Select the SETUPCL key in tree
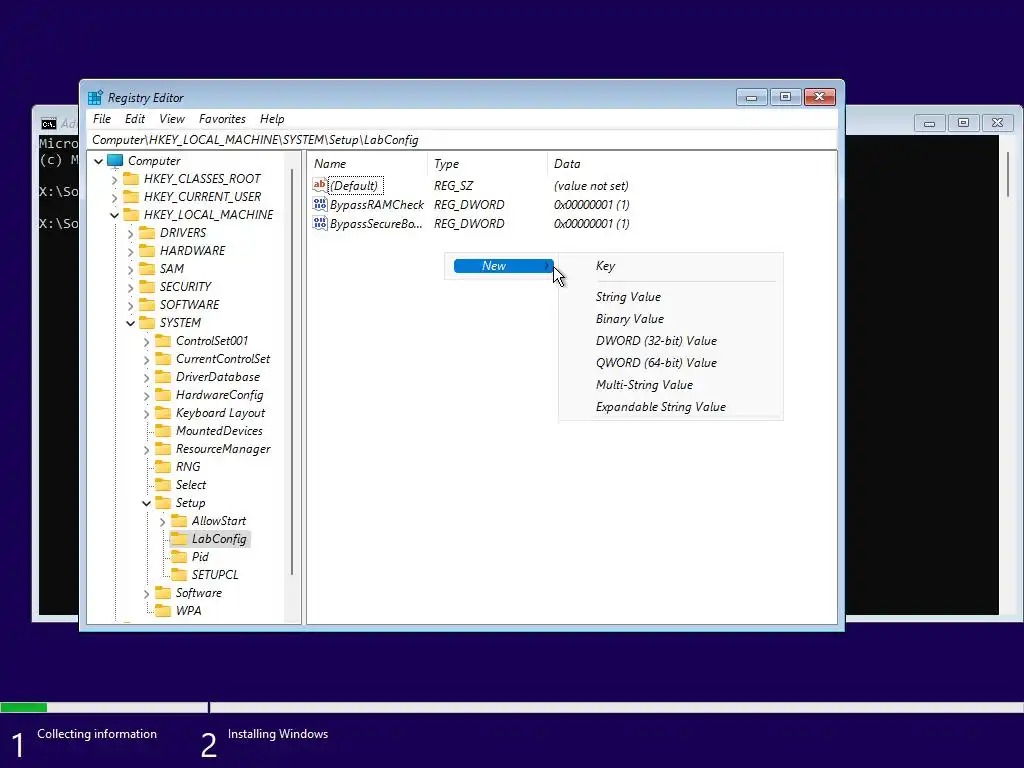The height and width of the screenshot is (768, 1024). [215, 575]
